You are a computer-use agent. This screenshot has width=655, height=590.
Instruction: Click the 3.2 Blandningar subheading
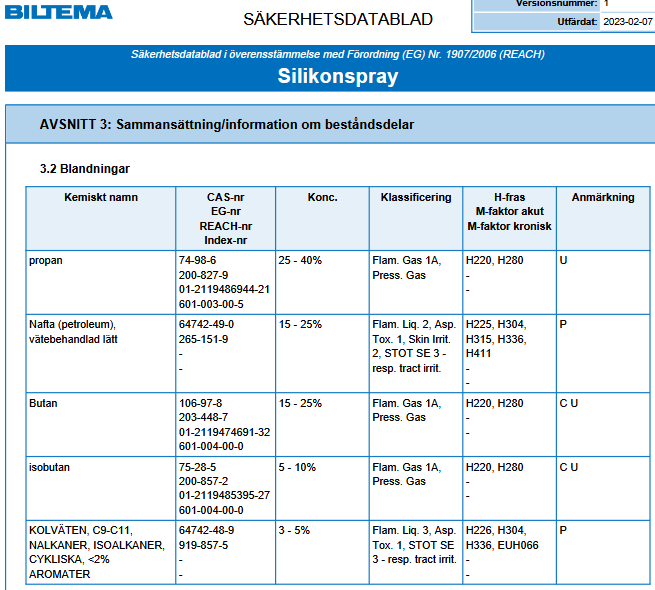[85, 169]
